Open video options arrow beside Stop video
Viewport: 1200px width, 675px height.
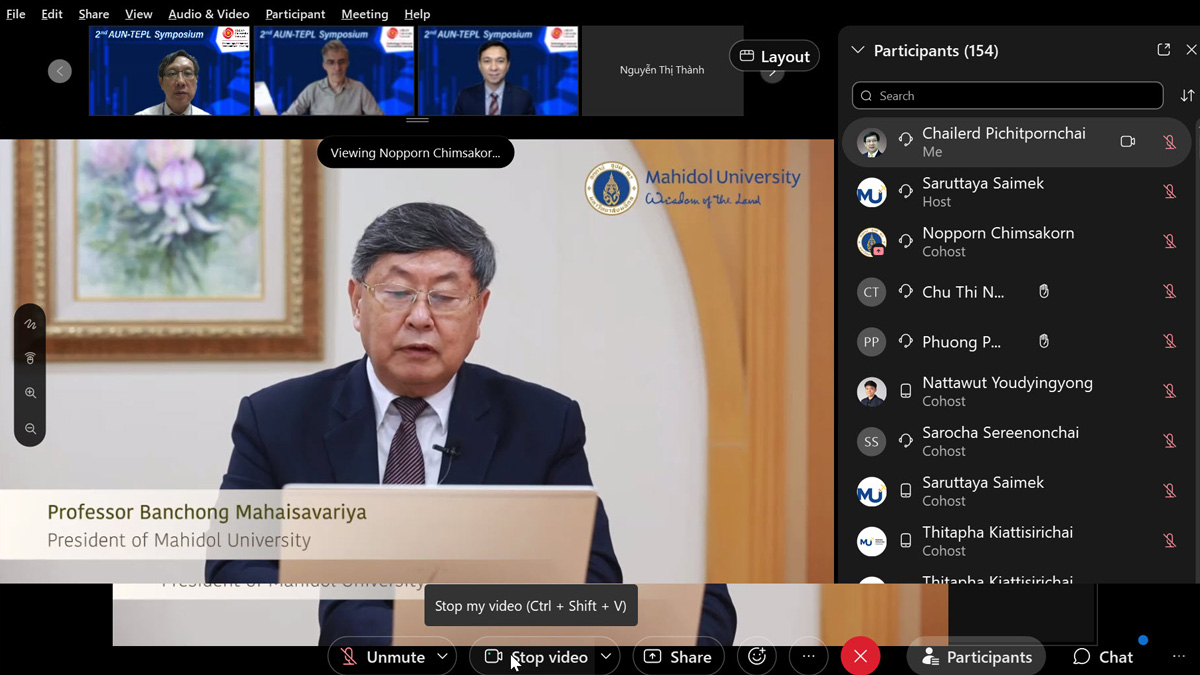click(x=606, y=657)
